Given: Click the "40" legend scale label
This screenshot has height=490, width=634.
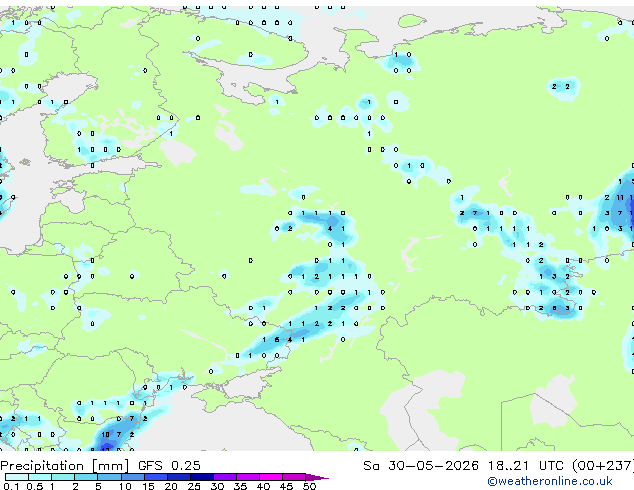Looking at the screenshot, I should pos(263,486).
